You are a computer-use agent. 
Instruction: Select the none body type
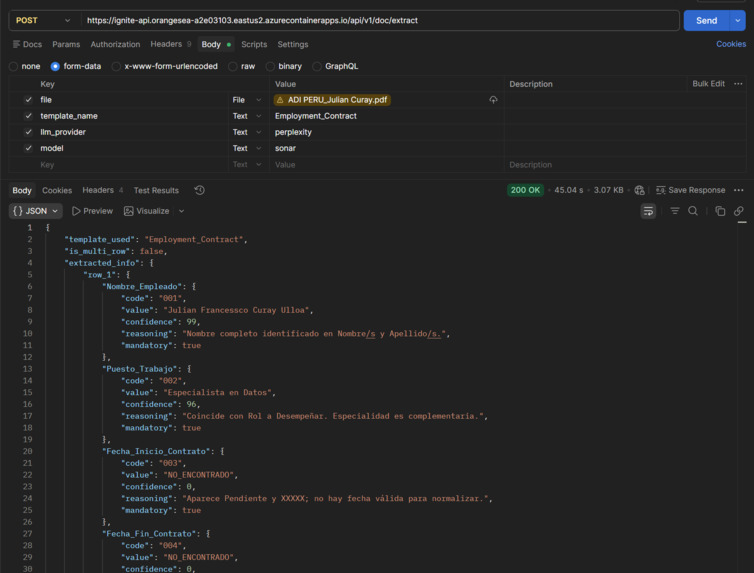pos(13,66)
